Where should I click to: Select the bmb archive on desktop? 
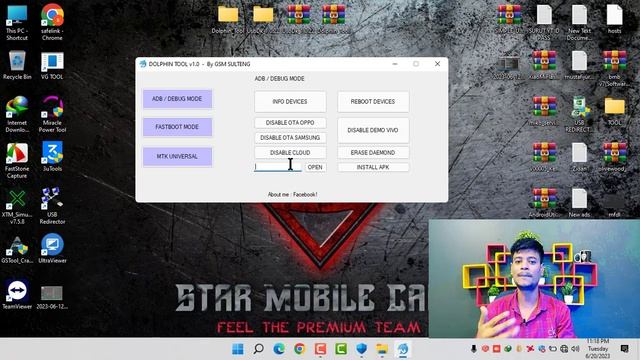tap(614, 68)
